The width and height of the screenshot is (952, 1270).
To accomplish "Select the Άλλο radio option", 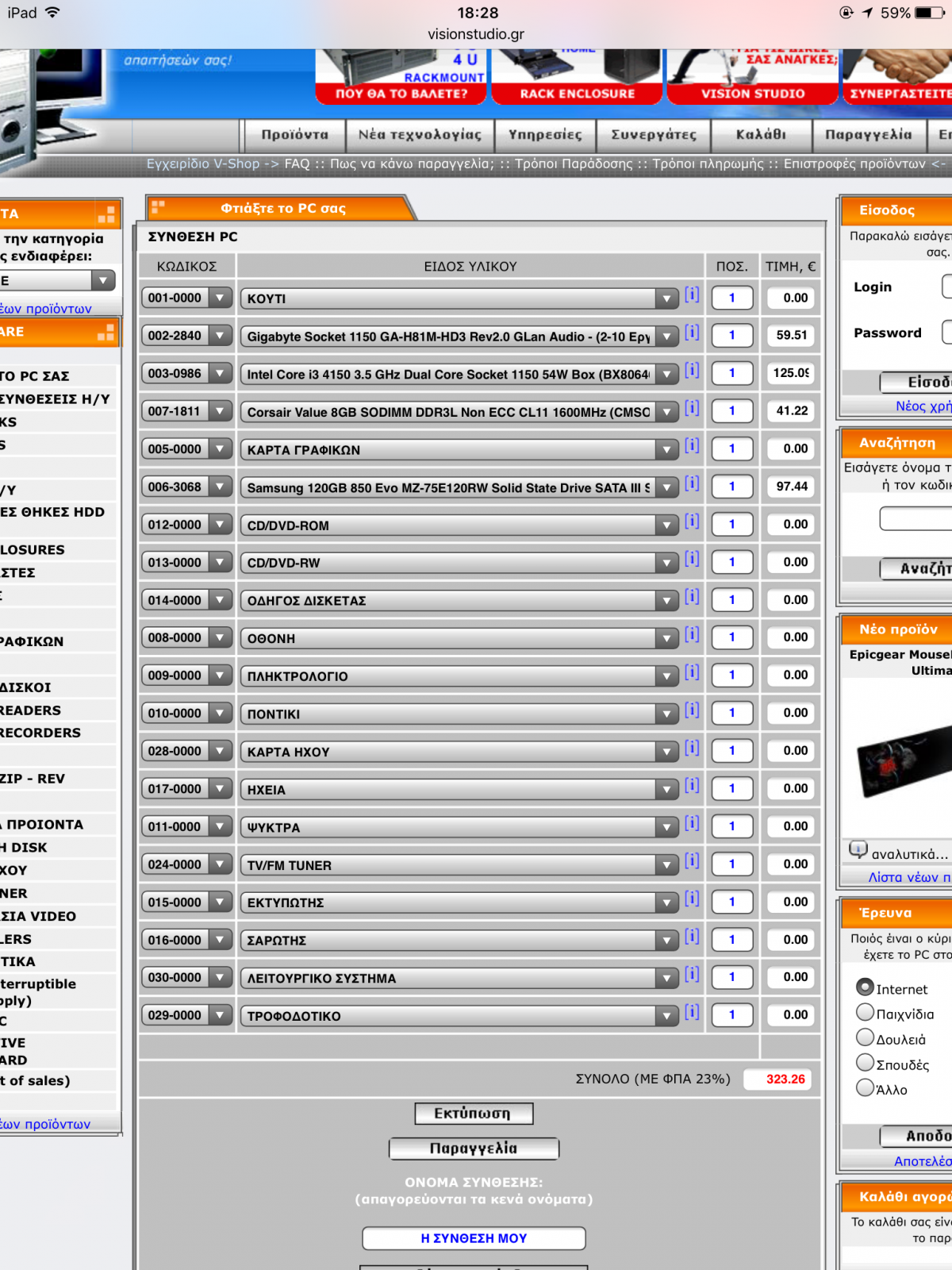I will point(865,1087).
